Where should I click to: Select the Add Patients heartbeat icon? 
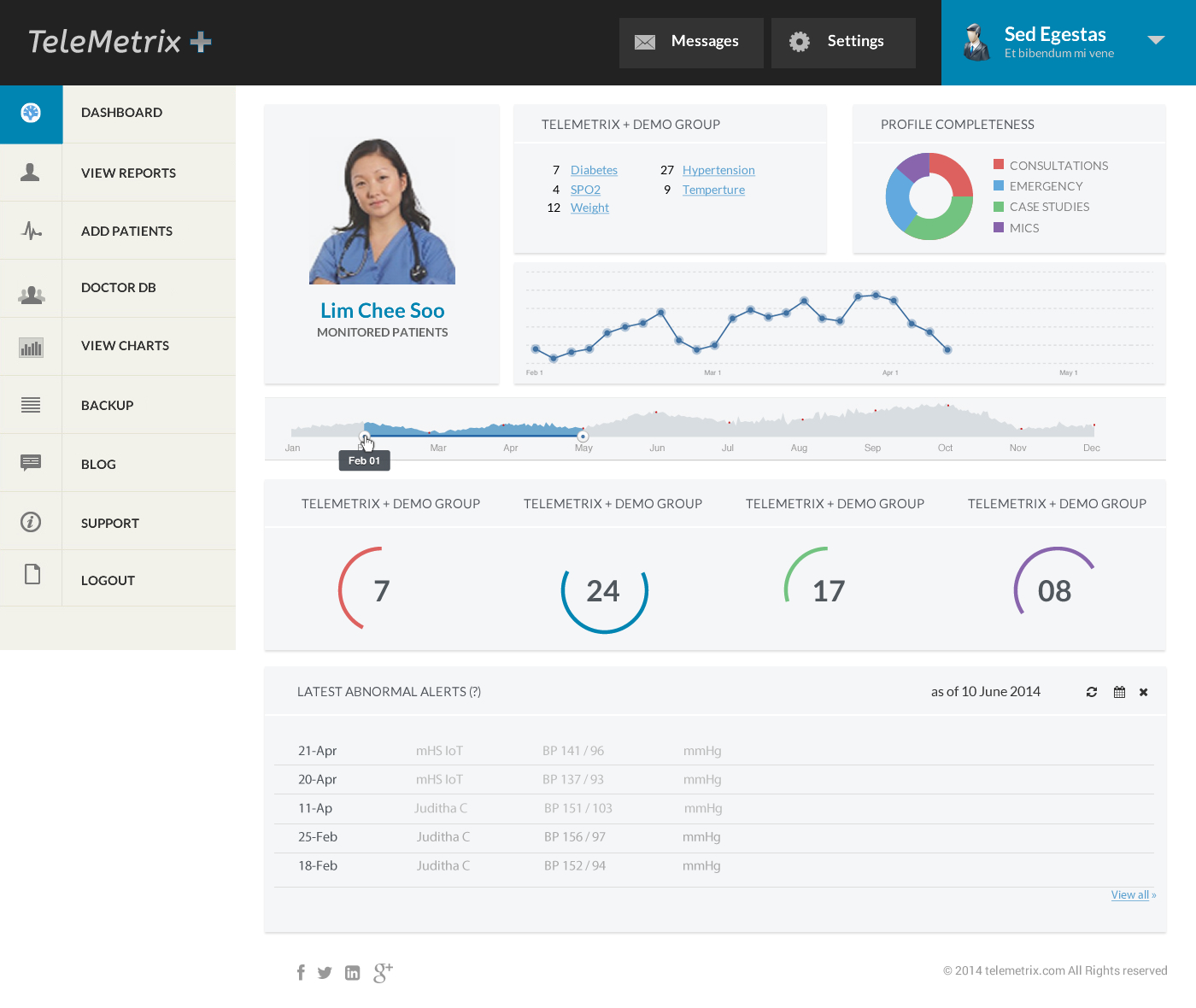31,231
